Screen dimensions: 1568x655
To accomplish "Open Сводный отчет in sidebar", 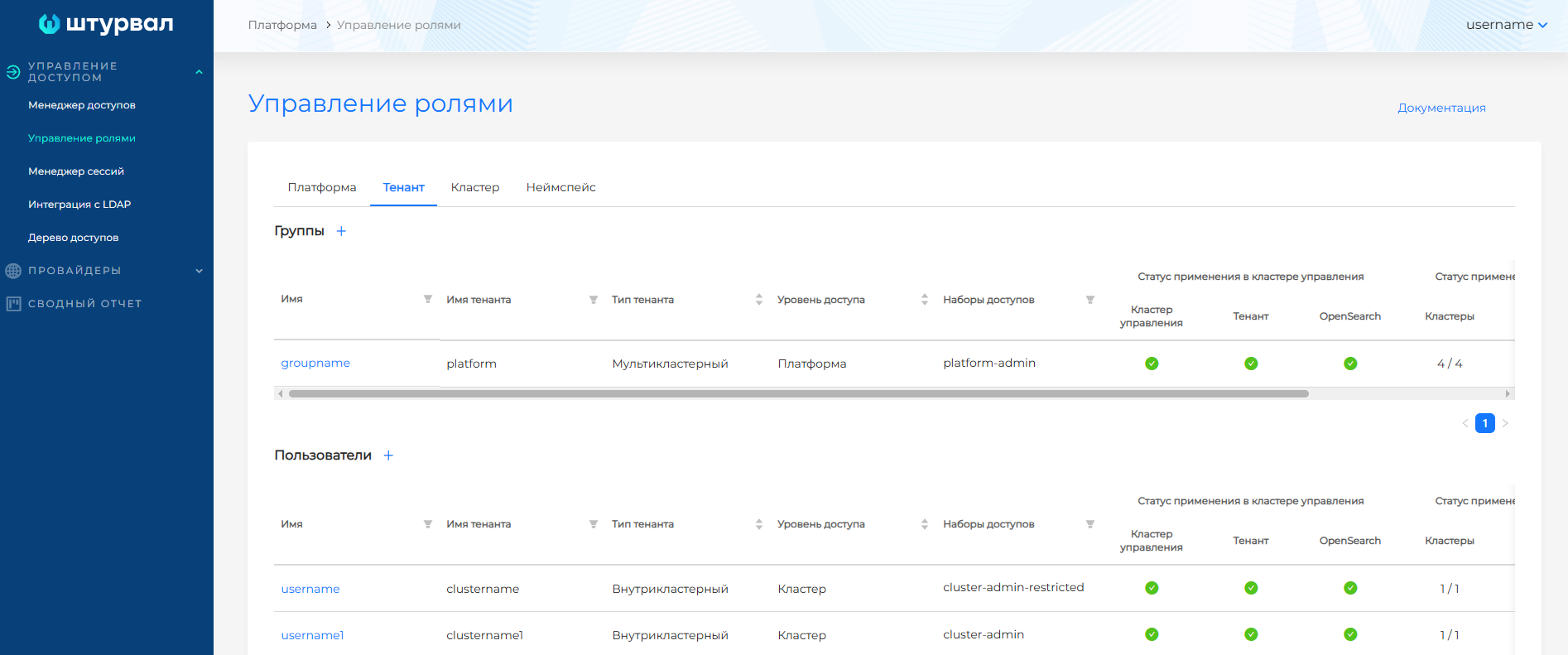I will (x=84, y=304).
